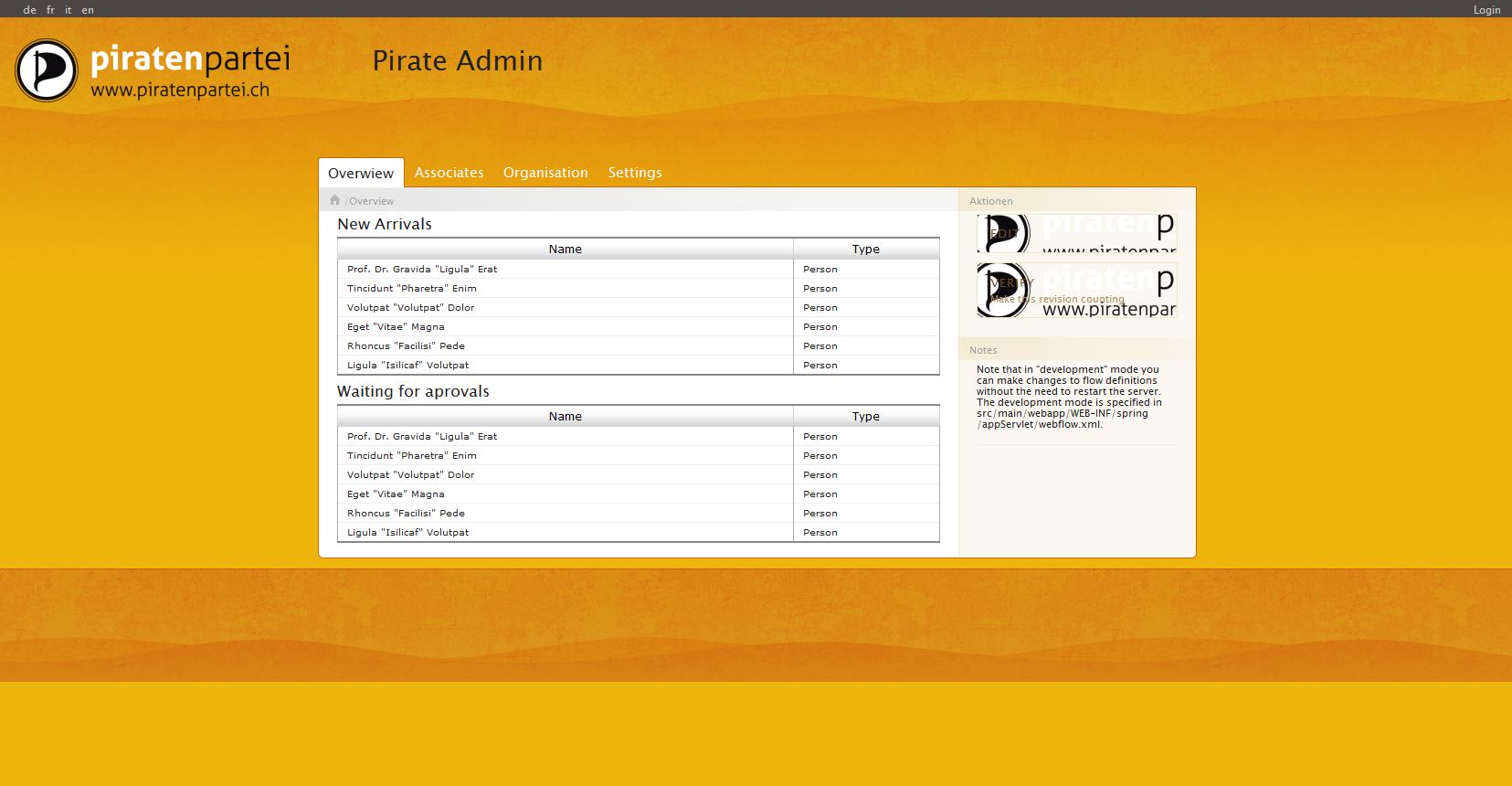Go to the Settings tab
Screen dimensions: 1512x786
(x=635, y=173)
